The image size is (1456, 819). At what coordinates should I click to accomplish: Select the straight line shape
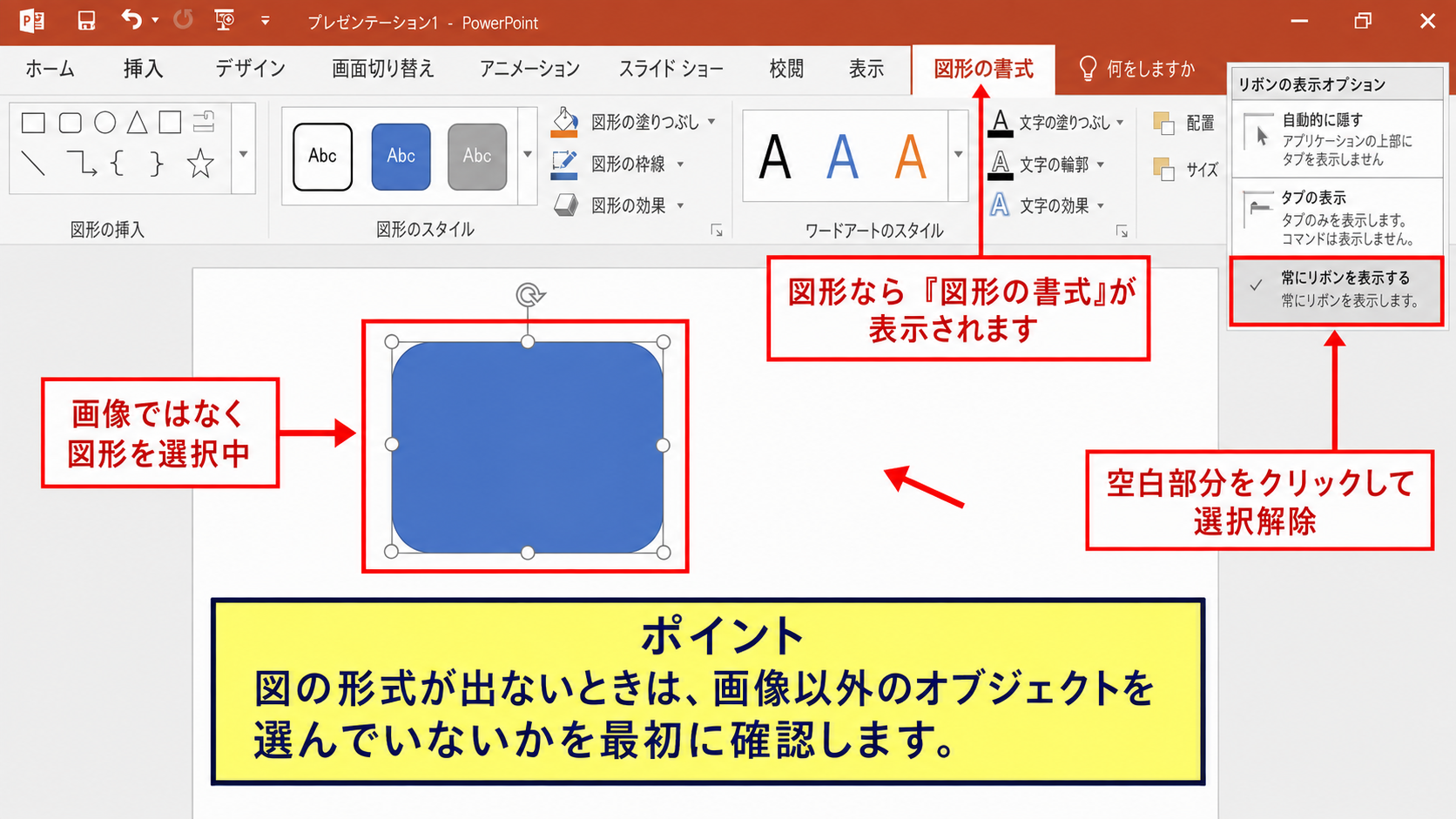pos(33,164)
